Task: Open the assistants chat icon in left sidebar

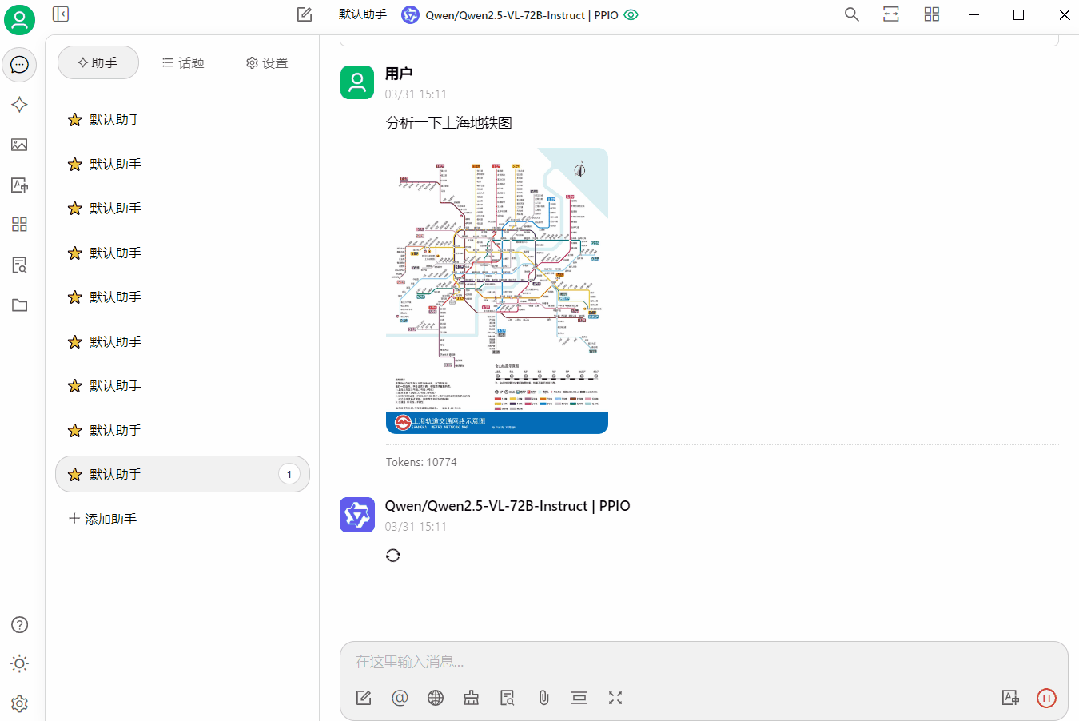Action: pos(19,65)
